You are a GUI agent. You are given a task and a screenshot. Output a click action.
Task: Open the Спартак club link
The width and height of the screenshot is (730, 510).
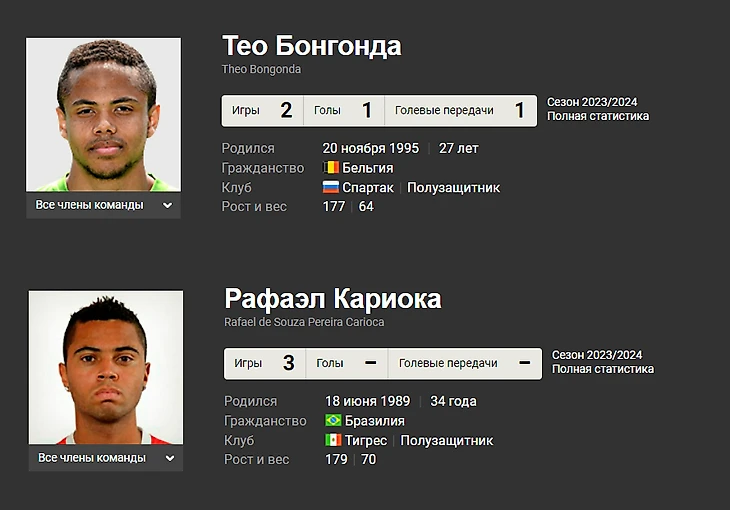point(368,188)
